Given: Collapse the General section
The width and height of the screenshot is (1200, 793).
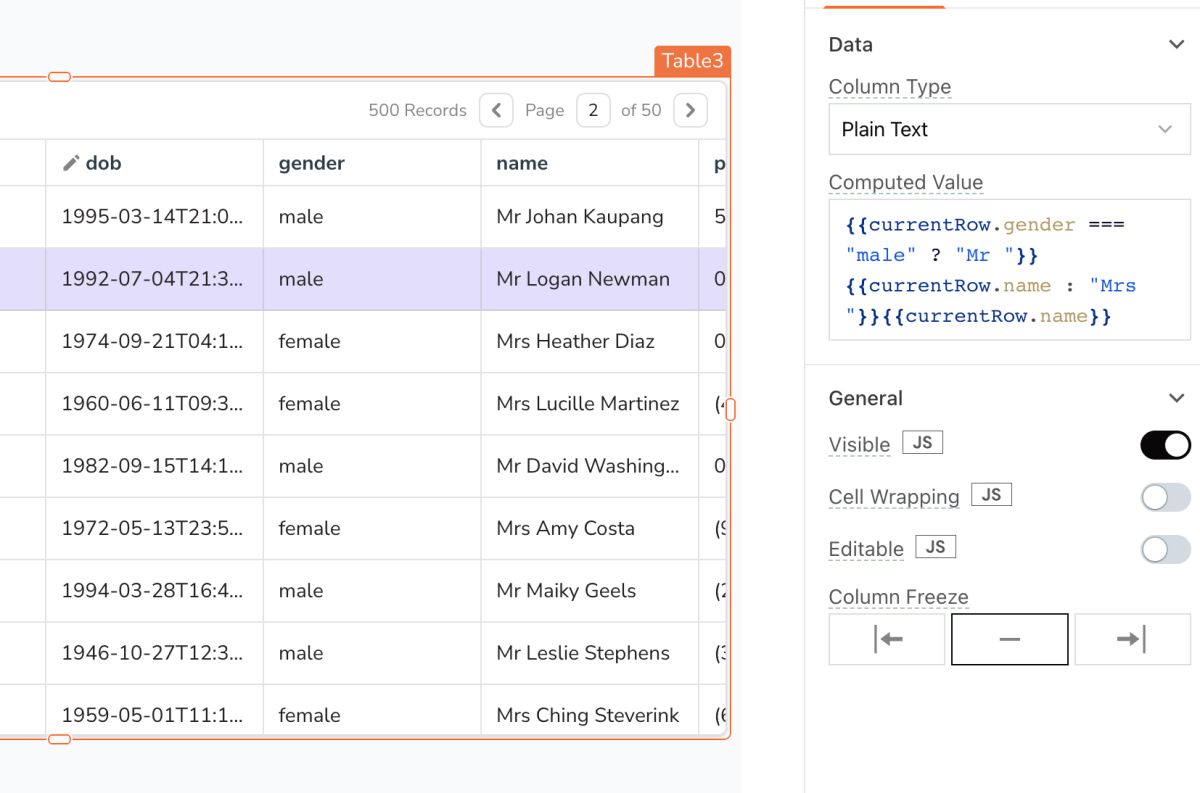Looking at the screenshot, I should (x=1176, y=398).
